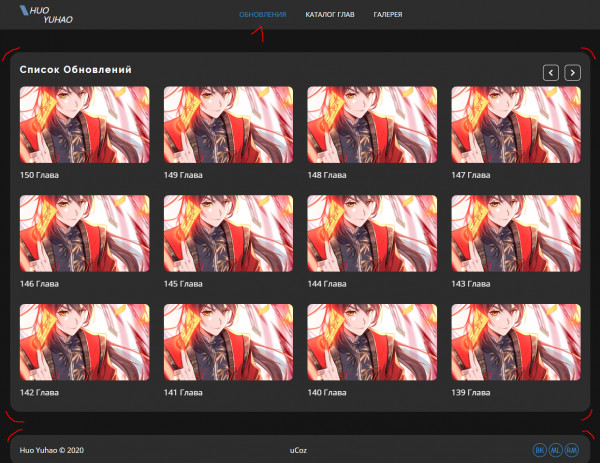The image size is (600, 463).
Task: Switch to the Обновления tab
Action: pyautogui.click(x=262, y=15)
